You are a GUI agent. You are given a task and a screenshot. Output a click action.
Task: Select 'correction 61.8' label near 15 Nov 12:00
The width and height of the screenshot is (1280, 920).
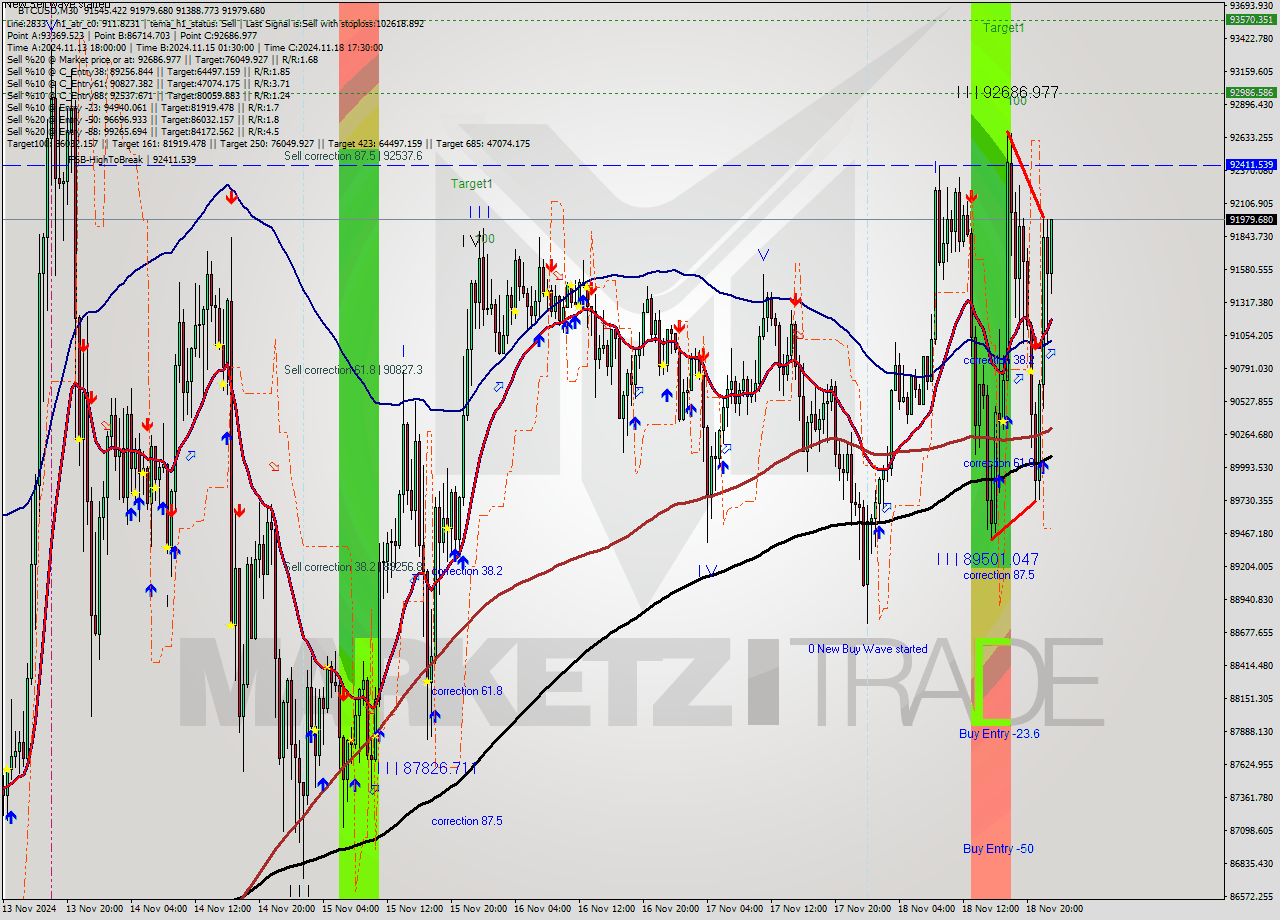[x=467, y=691]
